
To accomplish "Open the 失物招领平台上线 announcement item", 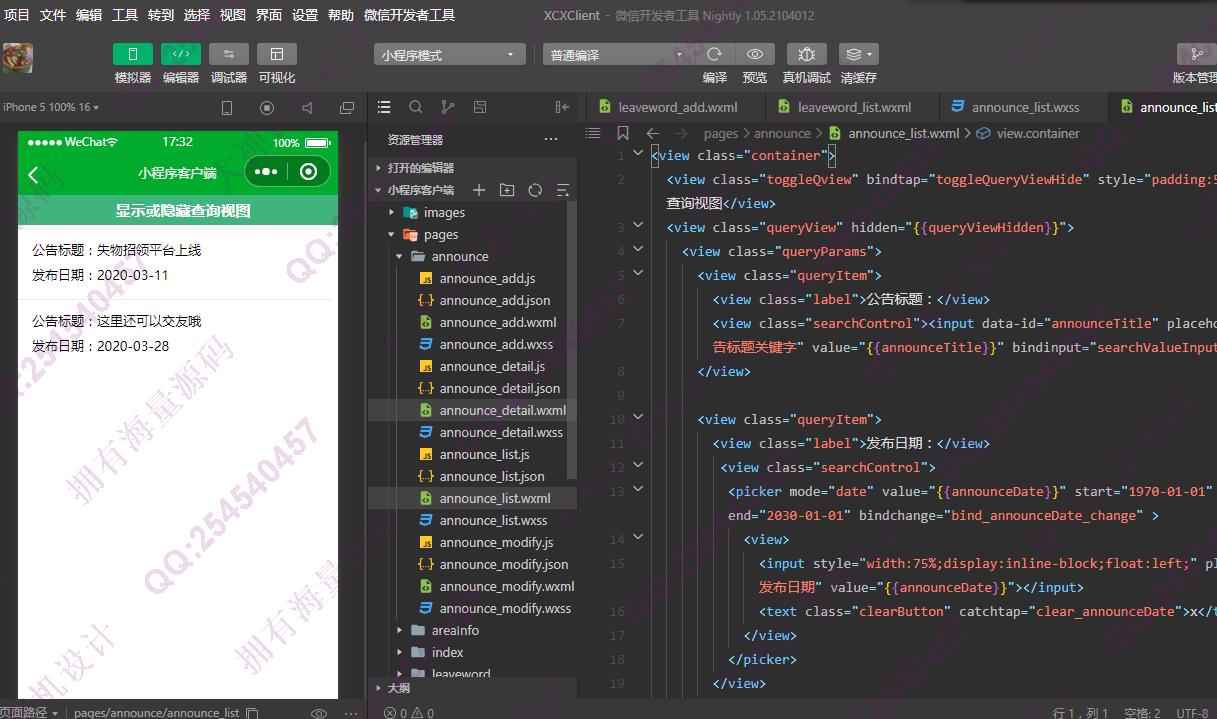I will pyautogui.click(x=178, y=262).
